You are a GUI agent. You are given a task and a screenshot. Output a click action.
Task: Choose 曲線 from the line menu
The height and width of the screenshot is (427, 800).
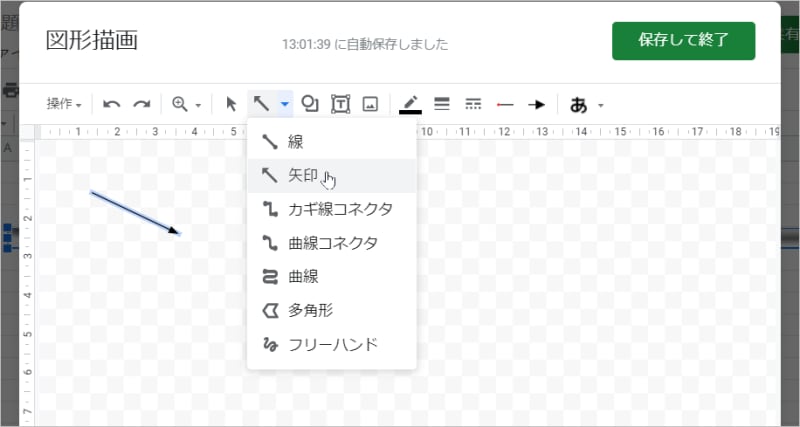(332, 277)
